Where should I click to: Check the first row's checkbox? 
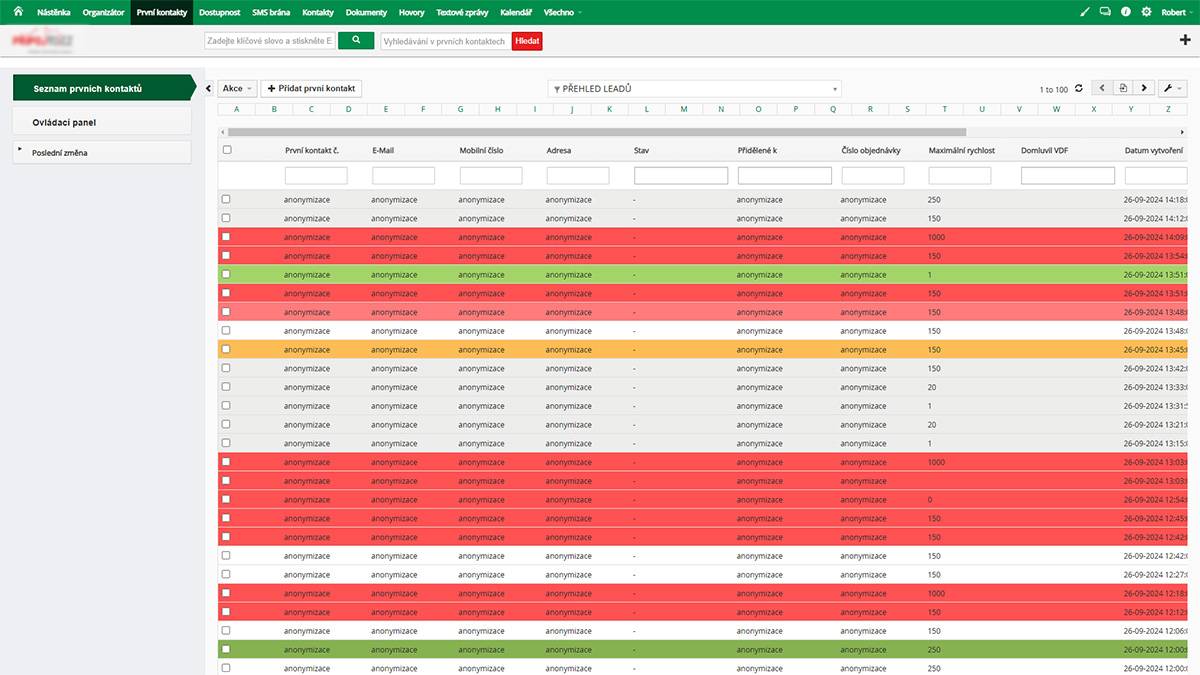[x=226, y=199]
